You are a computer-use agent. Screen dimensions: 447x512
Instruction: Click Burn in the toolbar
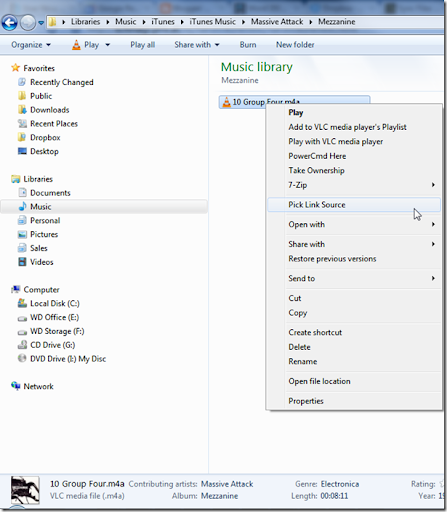(248, 45)
